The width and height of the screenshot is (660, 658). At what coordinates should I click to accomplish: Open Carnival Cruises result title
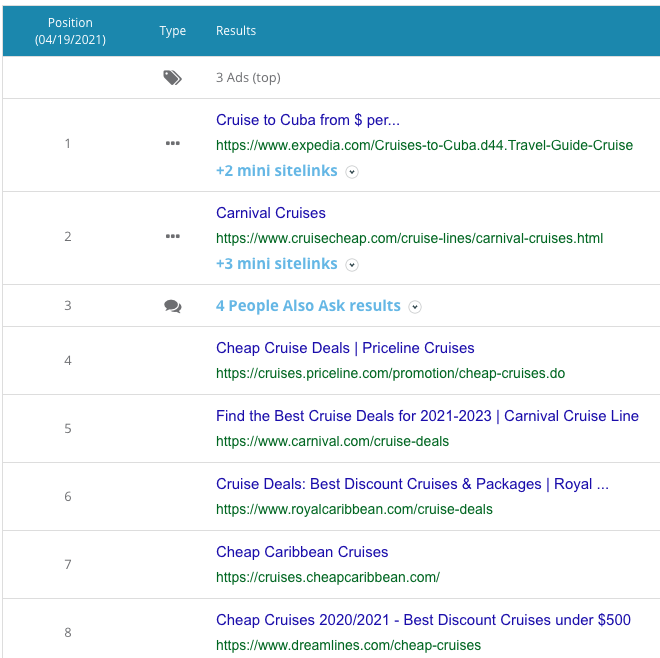point(271,213)
